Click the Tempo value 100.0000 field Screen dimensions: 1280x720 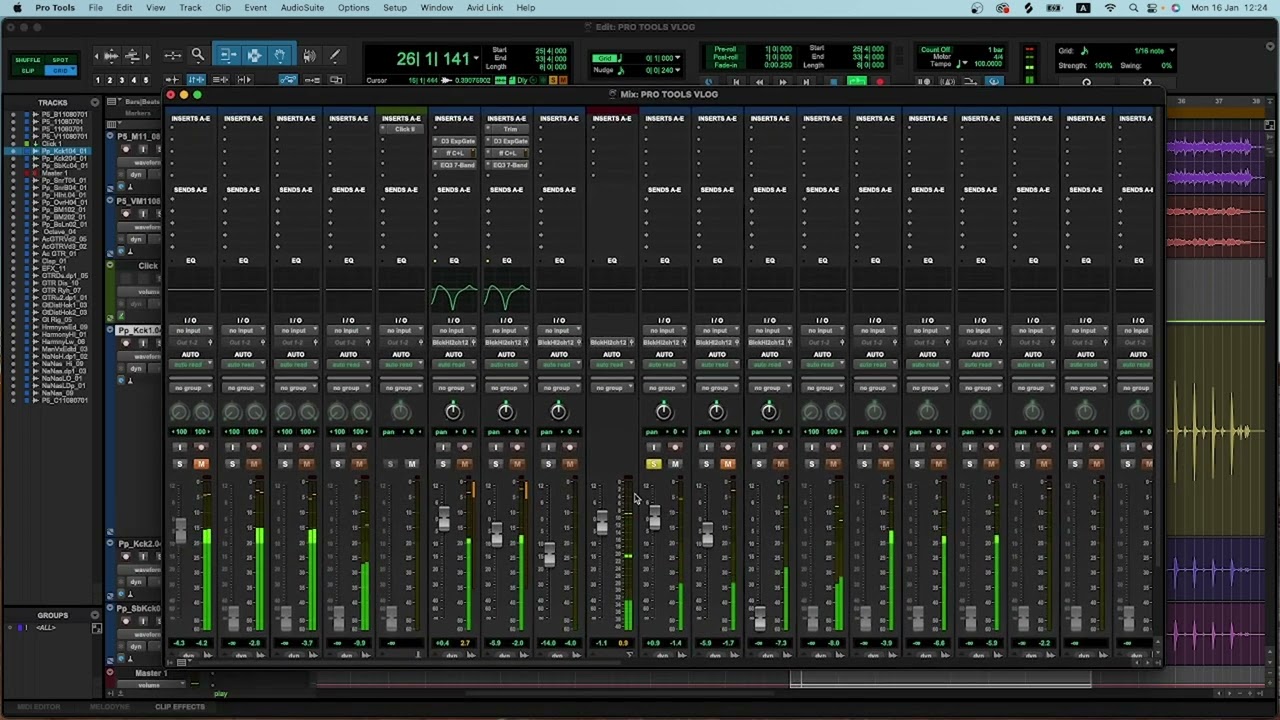987,64
